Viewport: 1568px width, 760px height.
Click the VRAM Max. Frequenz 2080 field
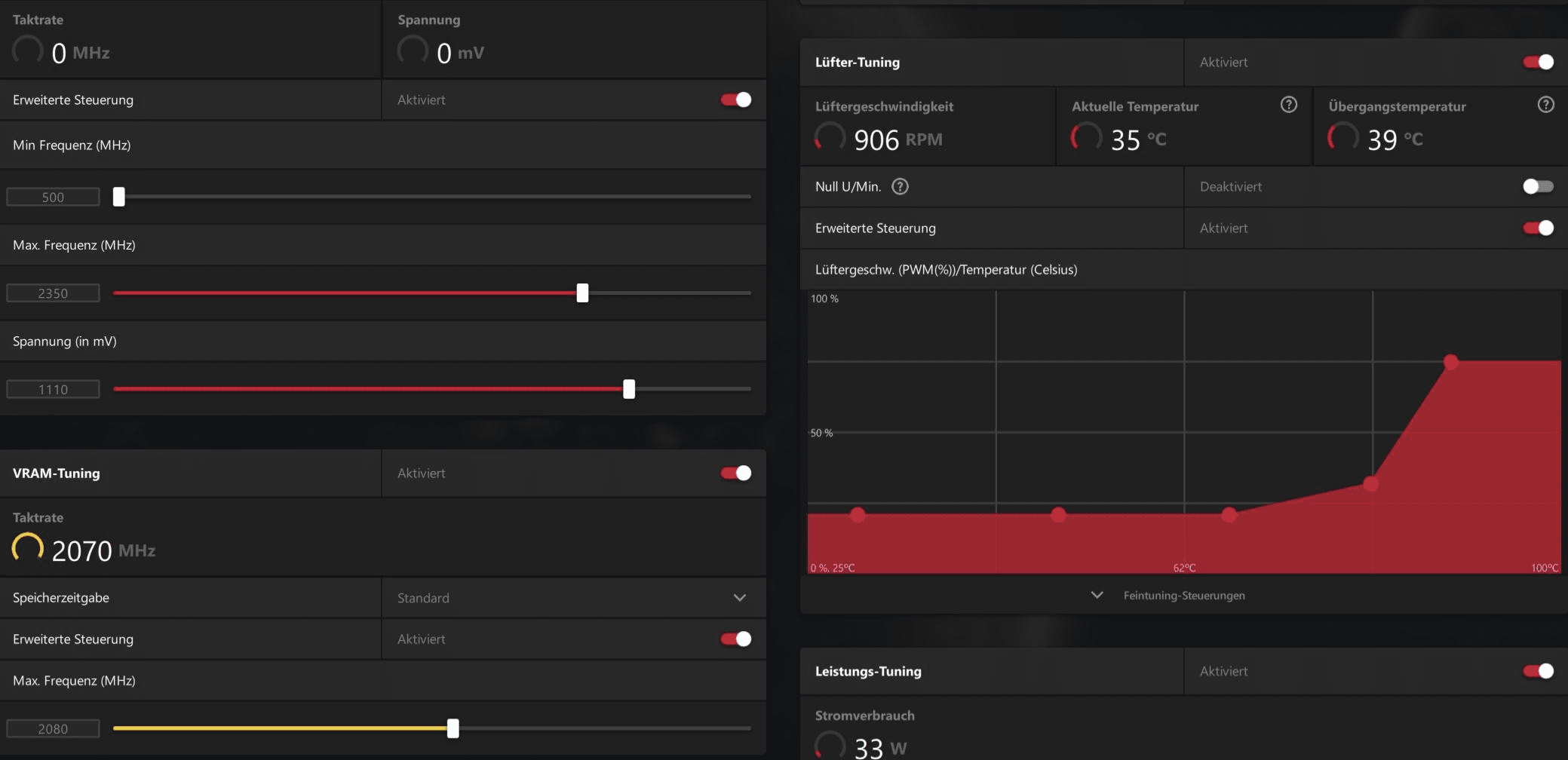53,728
